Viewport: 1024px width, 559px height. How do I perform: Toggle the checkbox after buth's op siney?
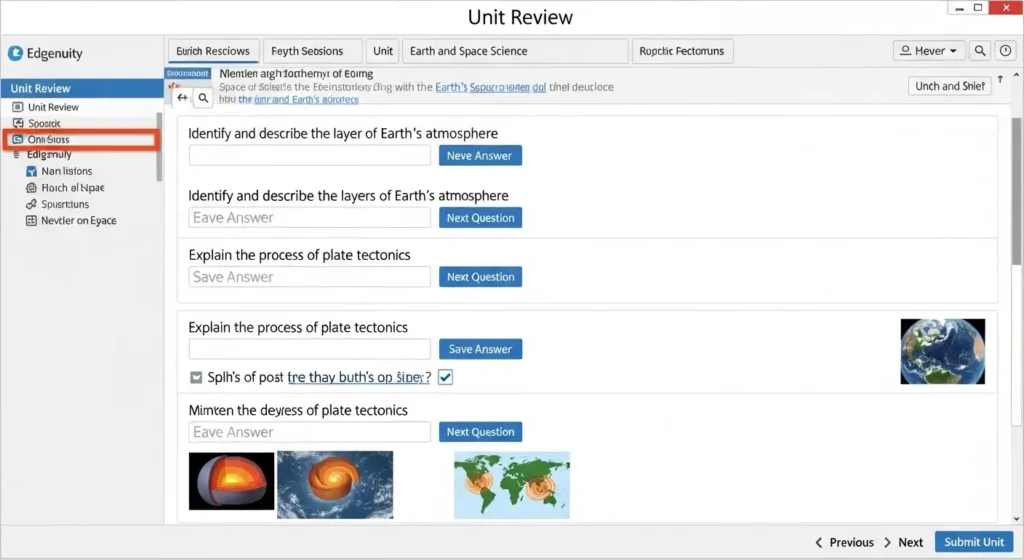445,377
